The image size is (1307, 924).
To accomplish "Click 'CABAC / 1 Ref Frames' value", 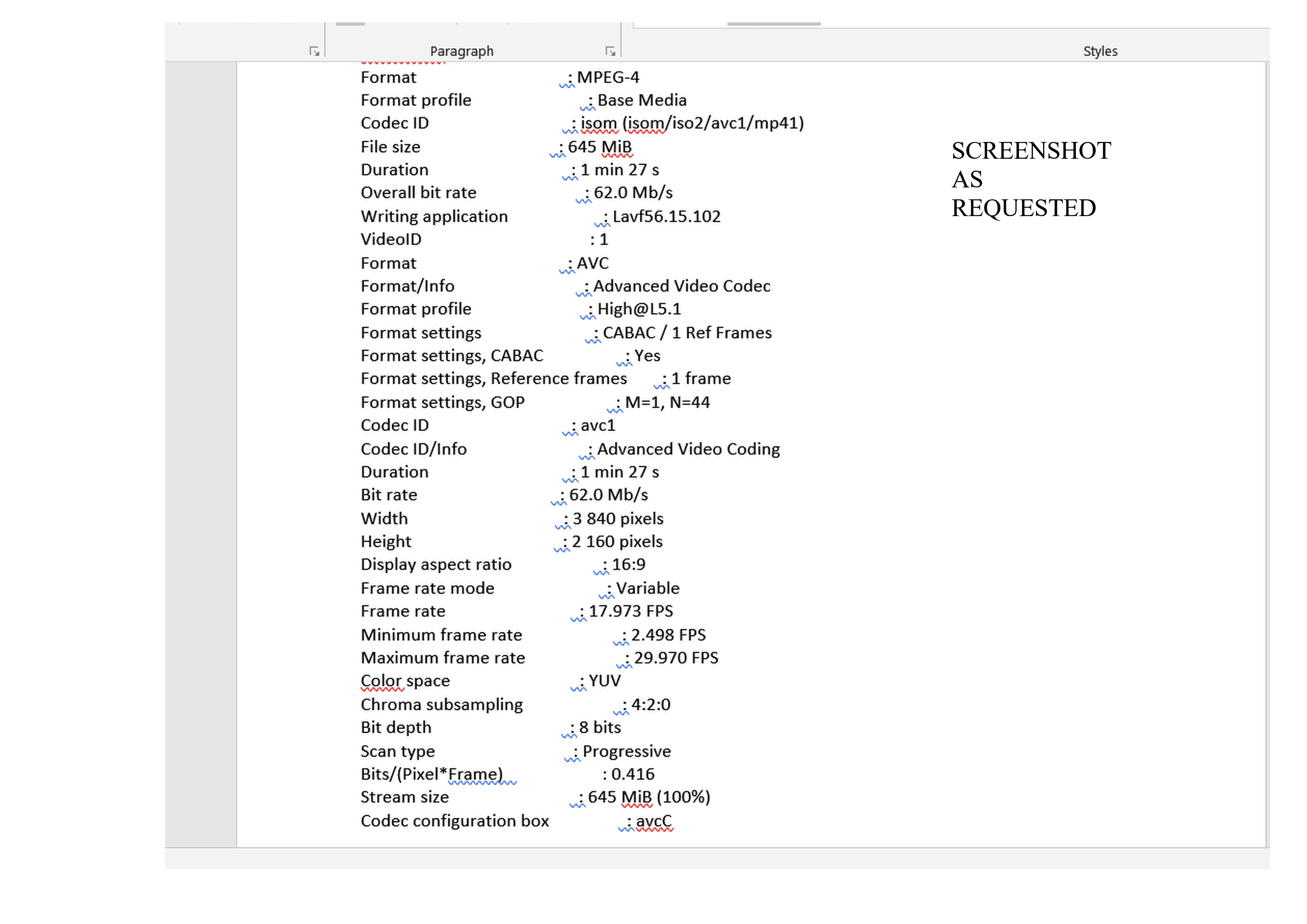I will [687, 332].
